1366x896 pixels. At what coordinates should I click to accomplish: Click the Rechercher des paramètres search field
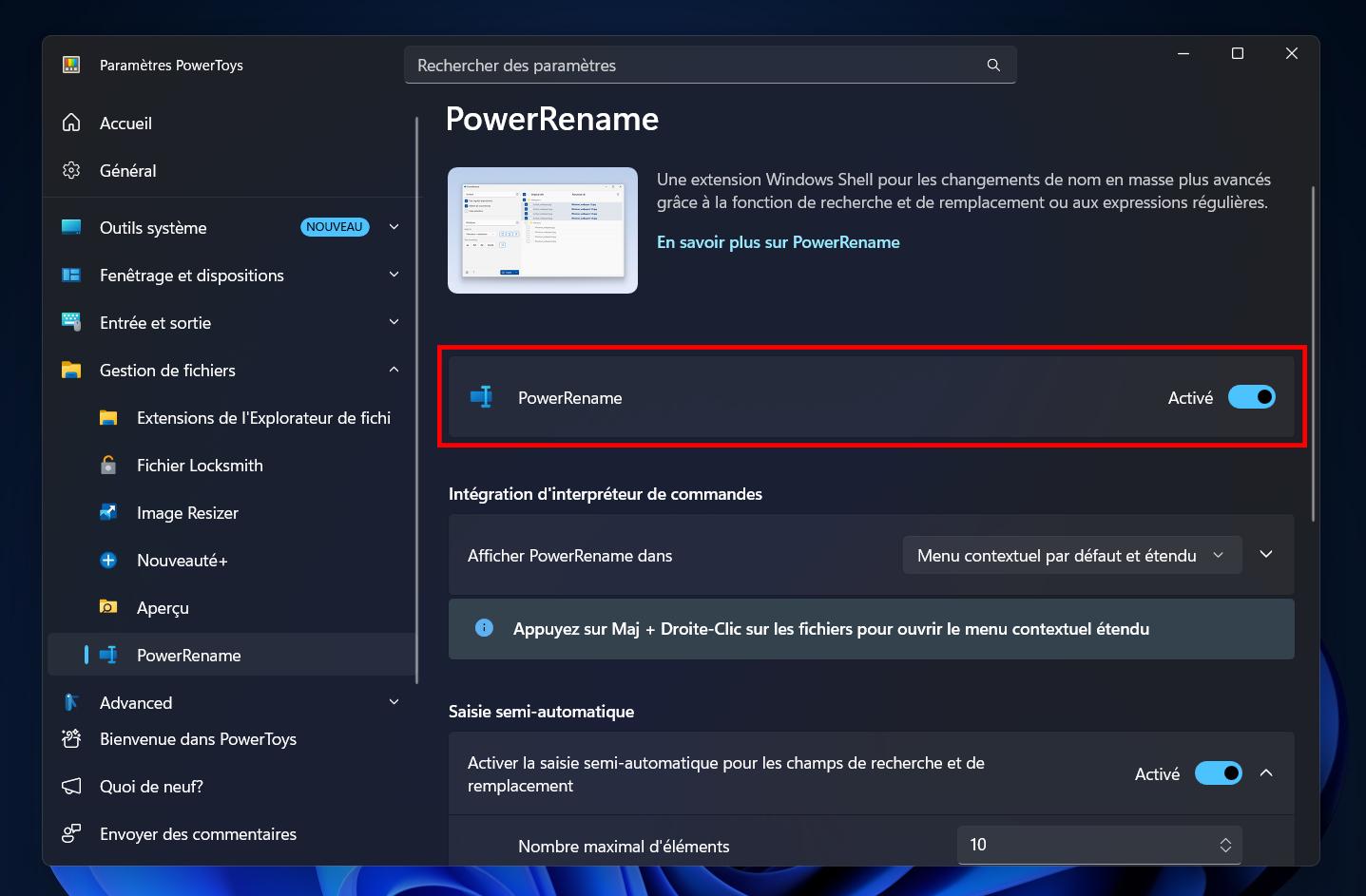(710, 65)
